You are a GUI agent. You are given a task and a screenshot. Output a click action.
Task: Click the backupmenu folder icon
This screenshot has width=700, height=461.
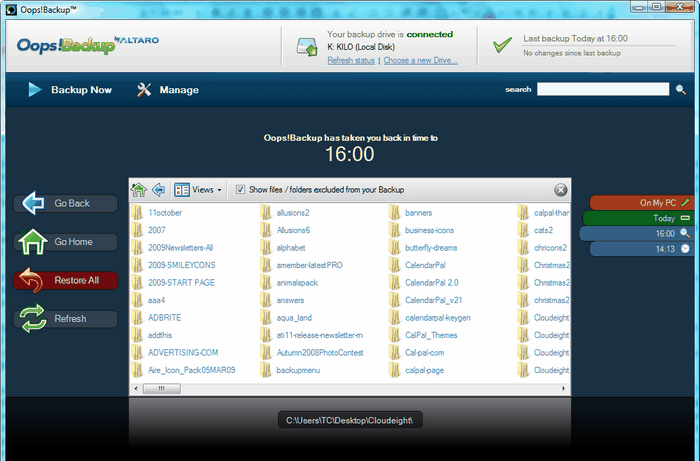[x=266, y=370]
